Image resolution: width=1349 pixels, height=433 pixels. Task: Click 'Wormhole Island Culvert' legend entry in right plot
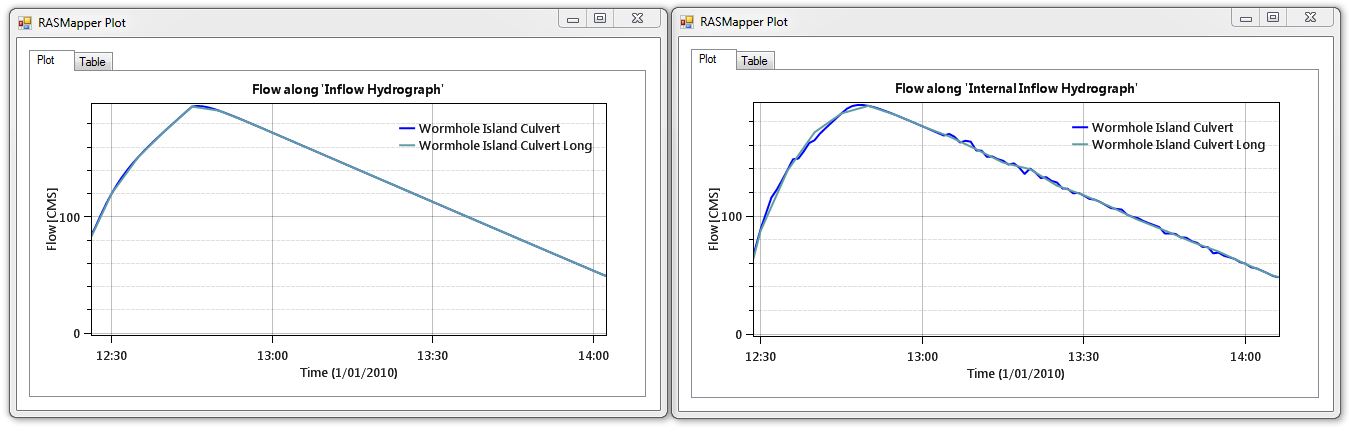point(1162,127)
